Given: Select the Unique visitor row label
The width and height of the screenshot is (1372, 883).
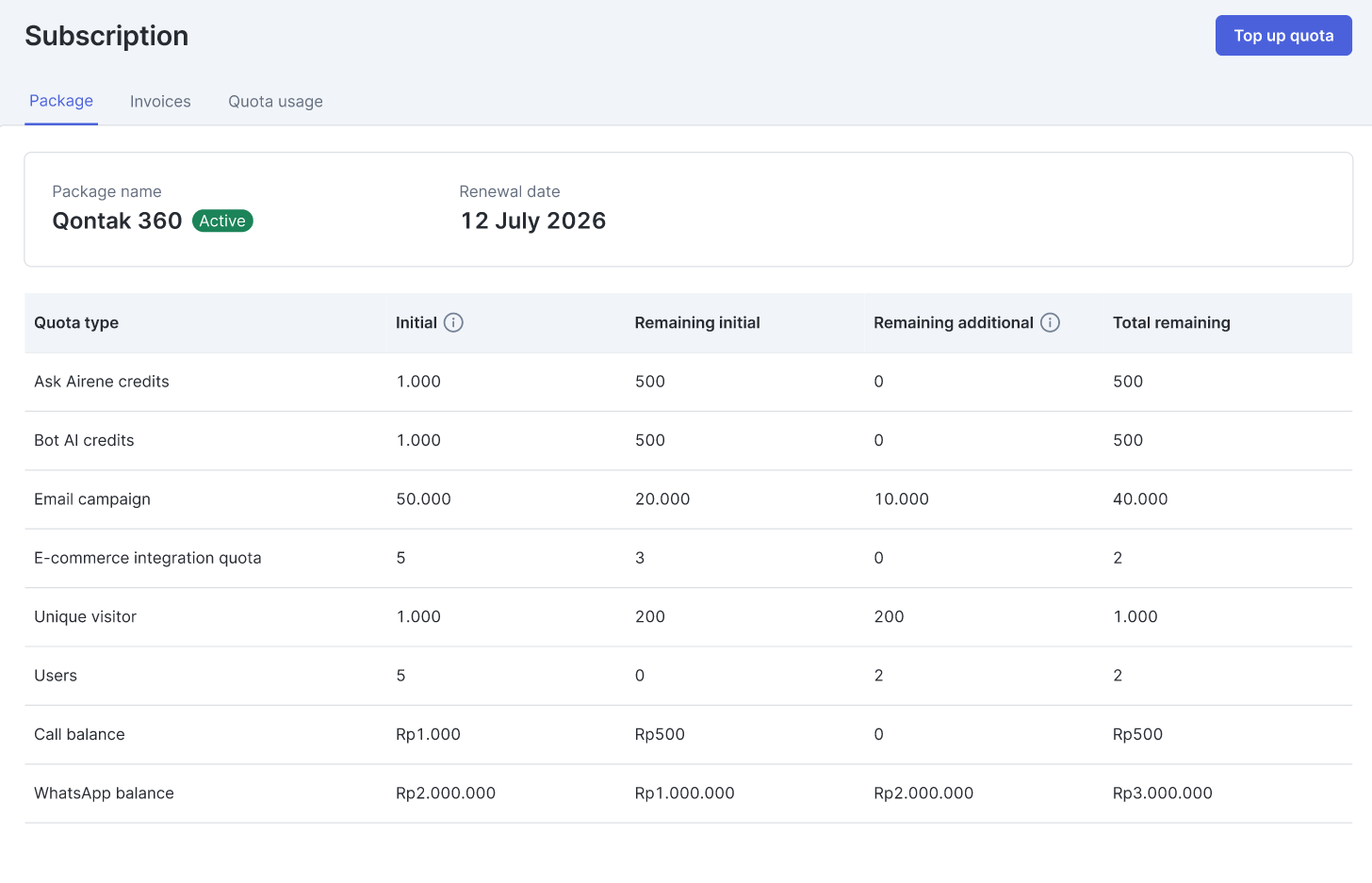Looking at the screenshot, I should pos(86,616).
